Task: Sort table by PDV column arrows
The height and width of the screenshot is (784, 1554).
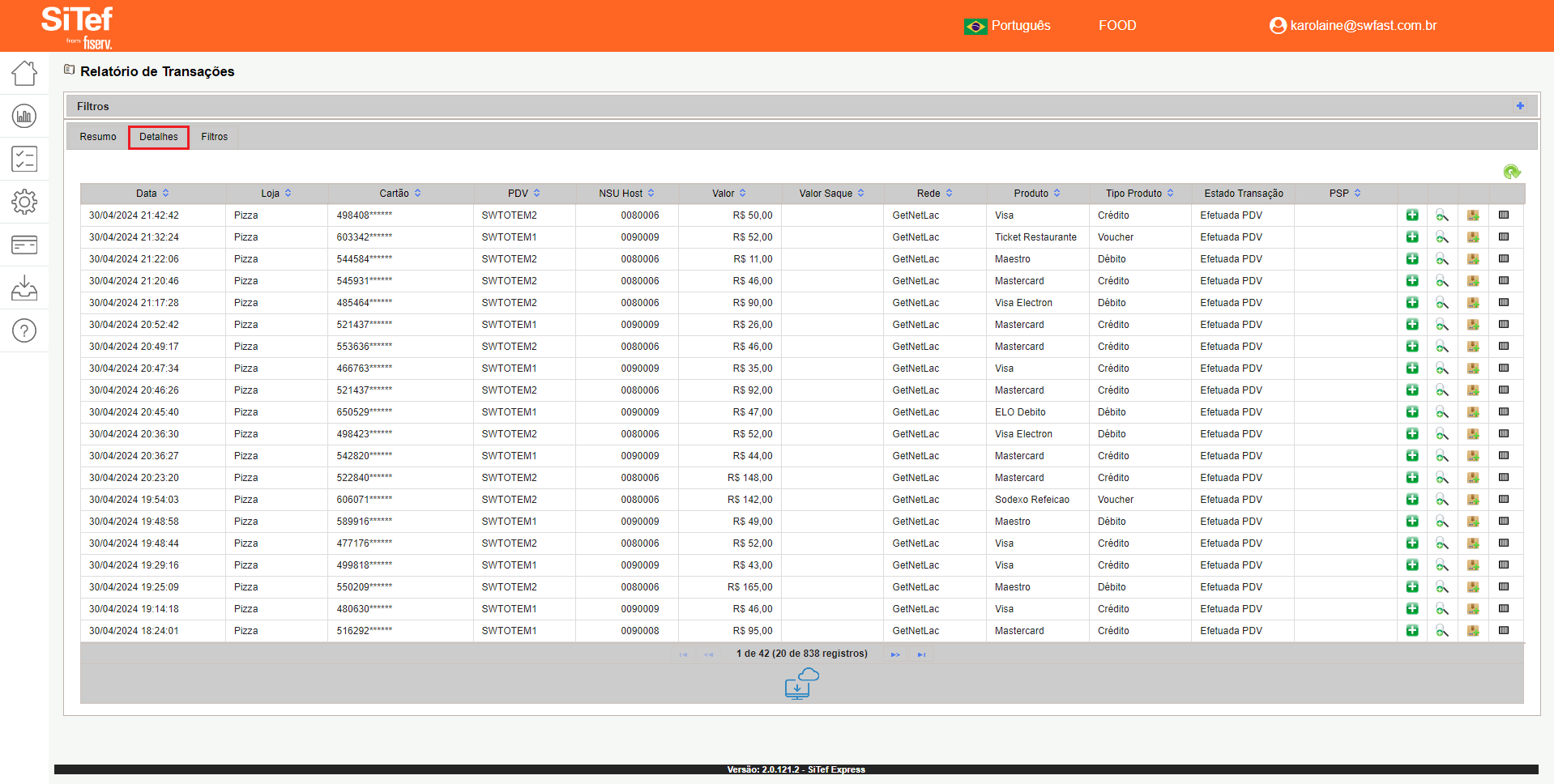Action: tap(537, 194)
